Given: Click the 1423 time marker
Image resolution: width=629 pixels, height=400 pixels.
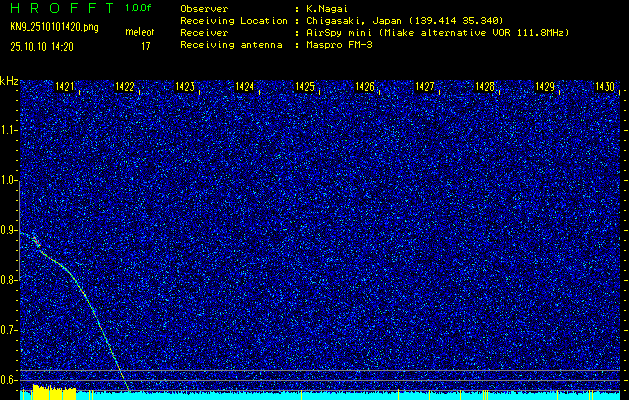Looking at the screenshot, I should pos(185,87).
